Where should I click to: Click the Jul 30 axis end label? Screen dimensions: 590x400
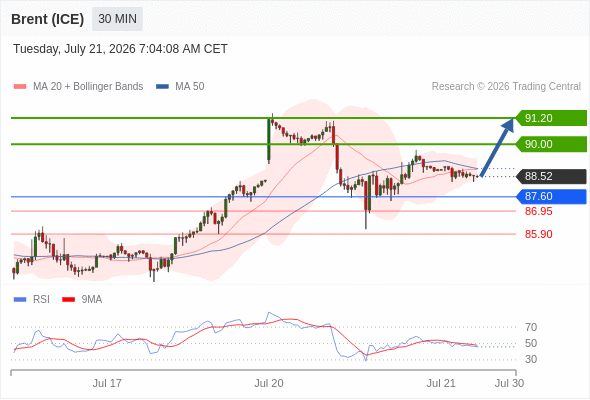tap(509, 383)
